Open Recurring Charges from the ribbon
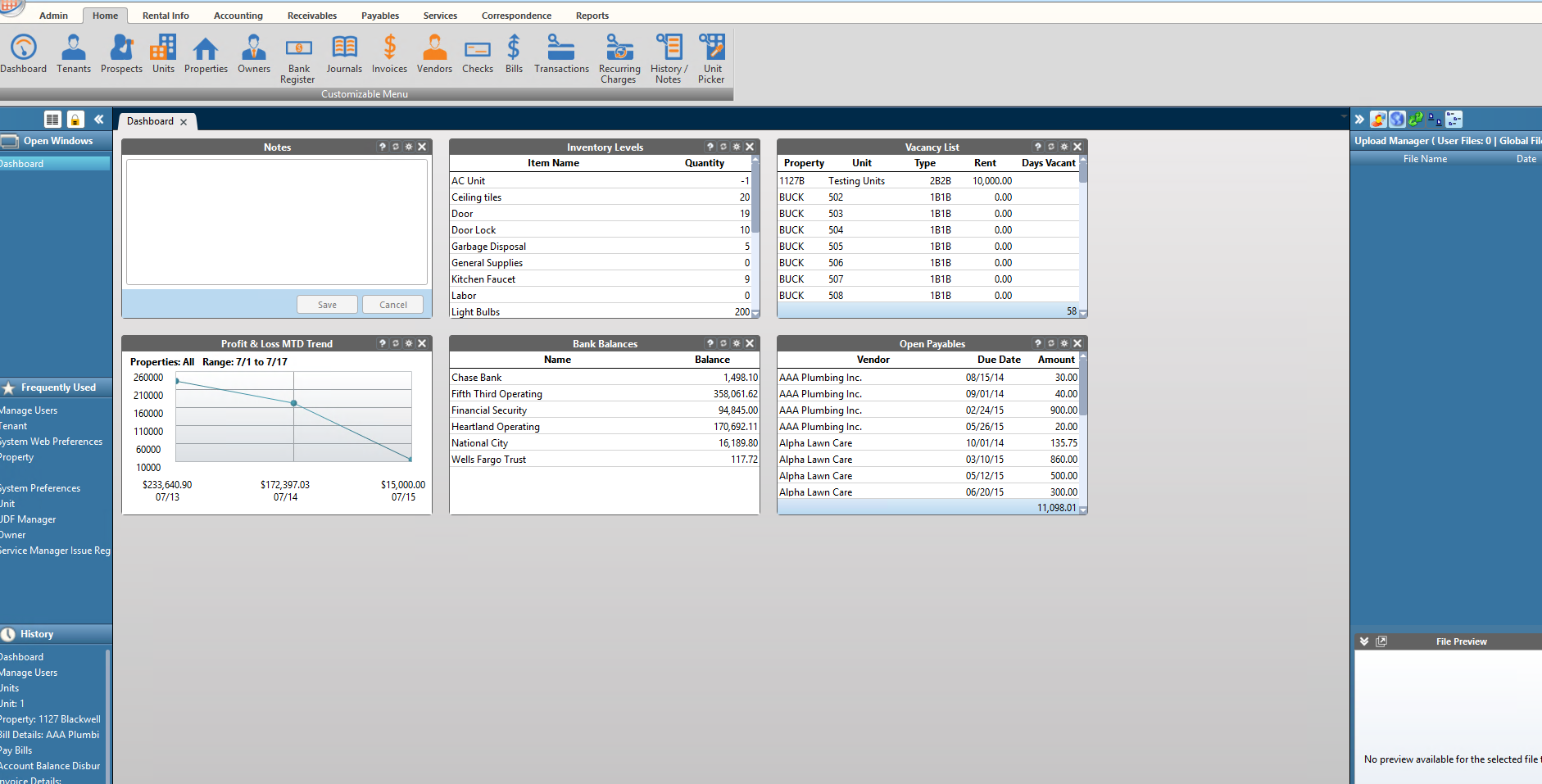 click(x=619, y=59)
